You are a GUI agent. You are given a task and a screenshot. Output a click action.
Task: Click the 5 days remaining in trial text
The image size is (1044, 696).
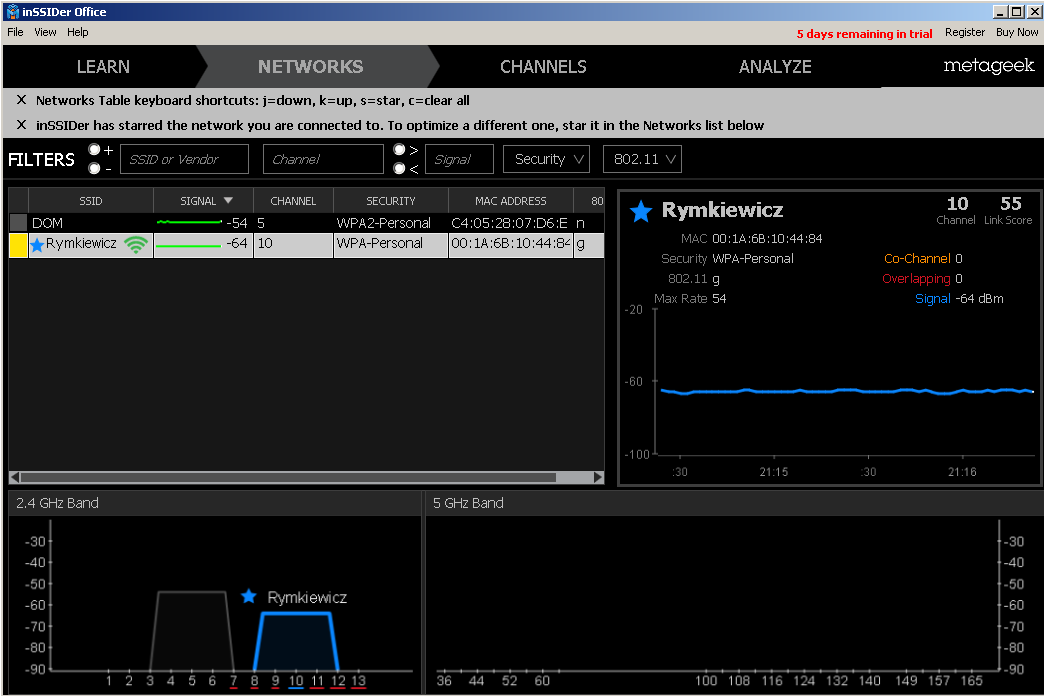(864, 34)
